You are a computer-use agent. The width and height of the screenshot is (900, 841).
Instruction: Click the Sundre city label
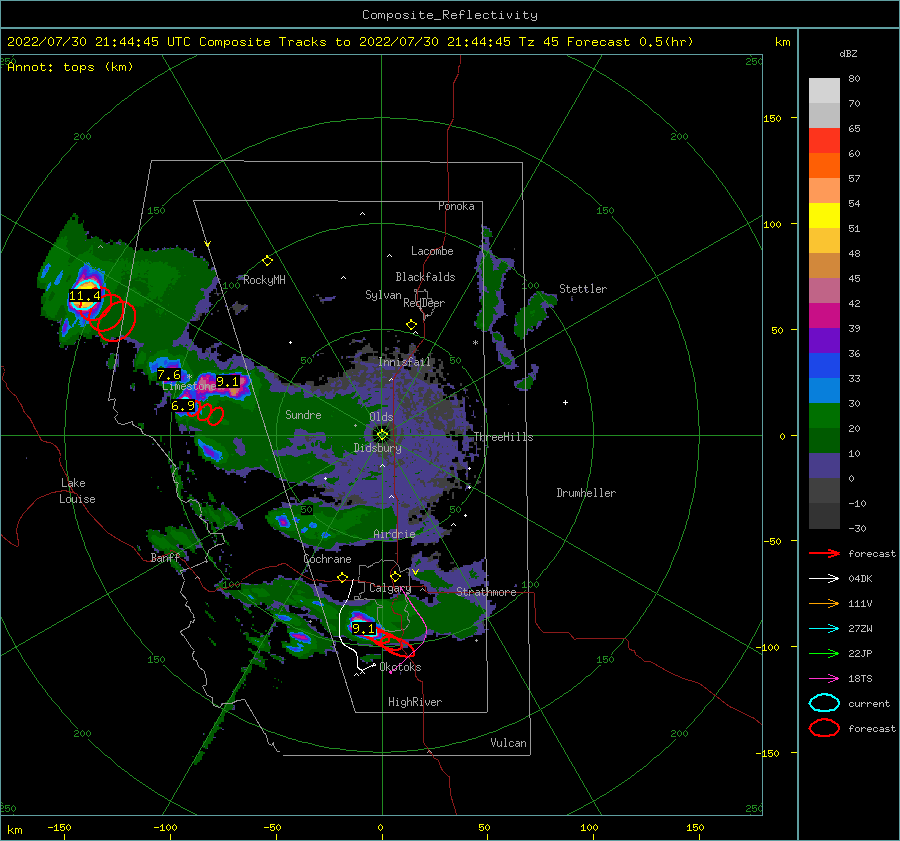click(303, 414)
